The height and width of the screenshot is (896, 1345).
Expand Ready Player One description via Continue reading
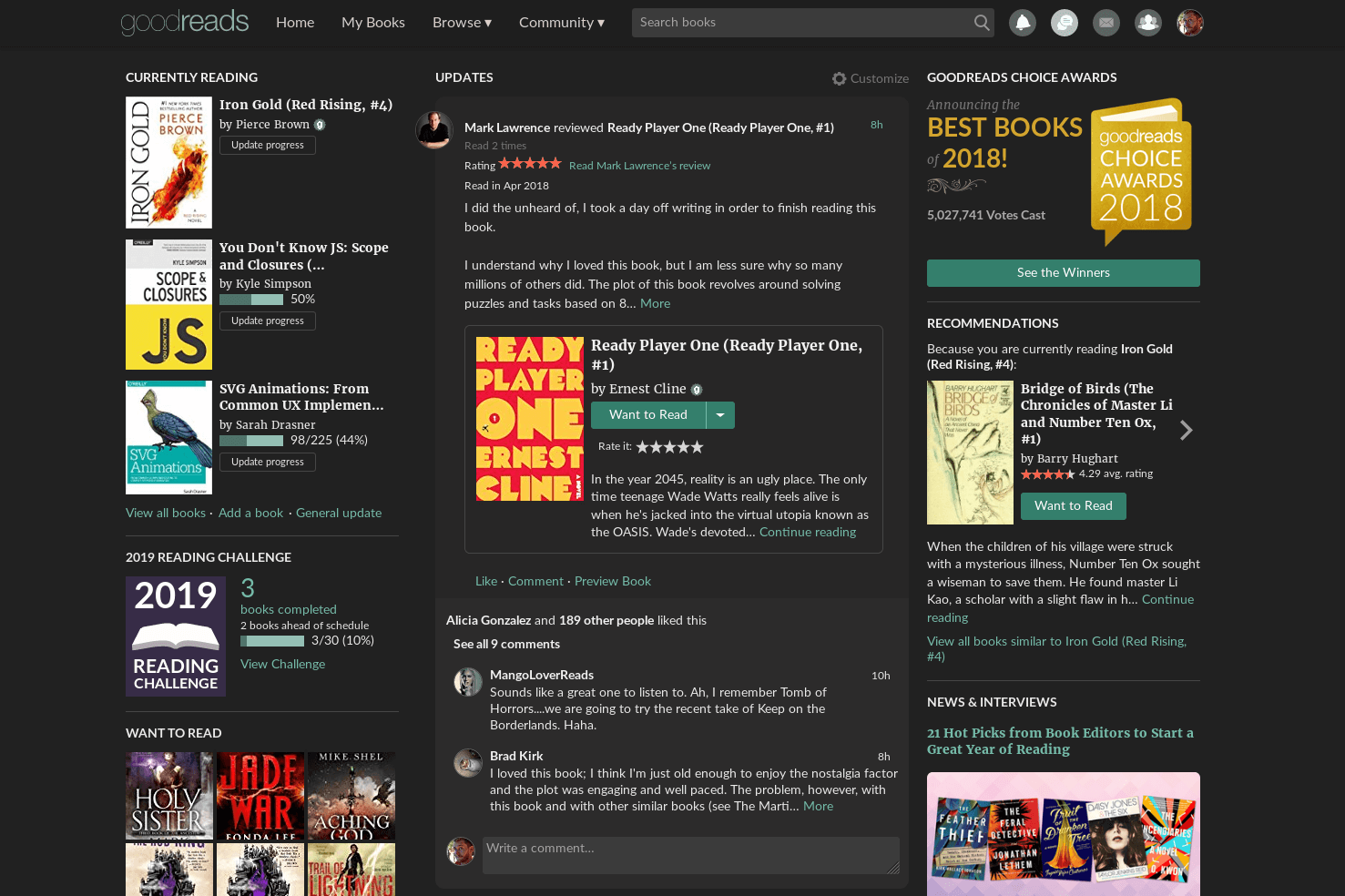click(x=808, y=533)
